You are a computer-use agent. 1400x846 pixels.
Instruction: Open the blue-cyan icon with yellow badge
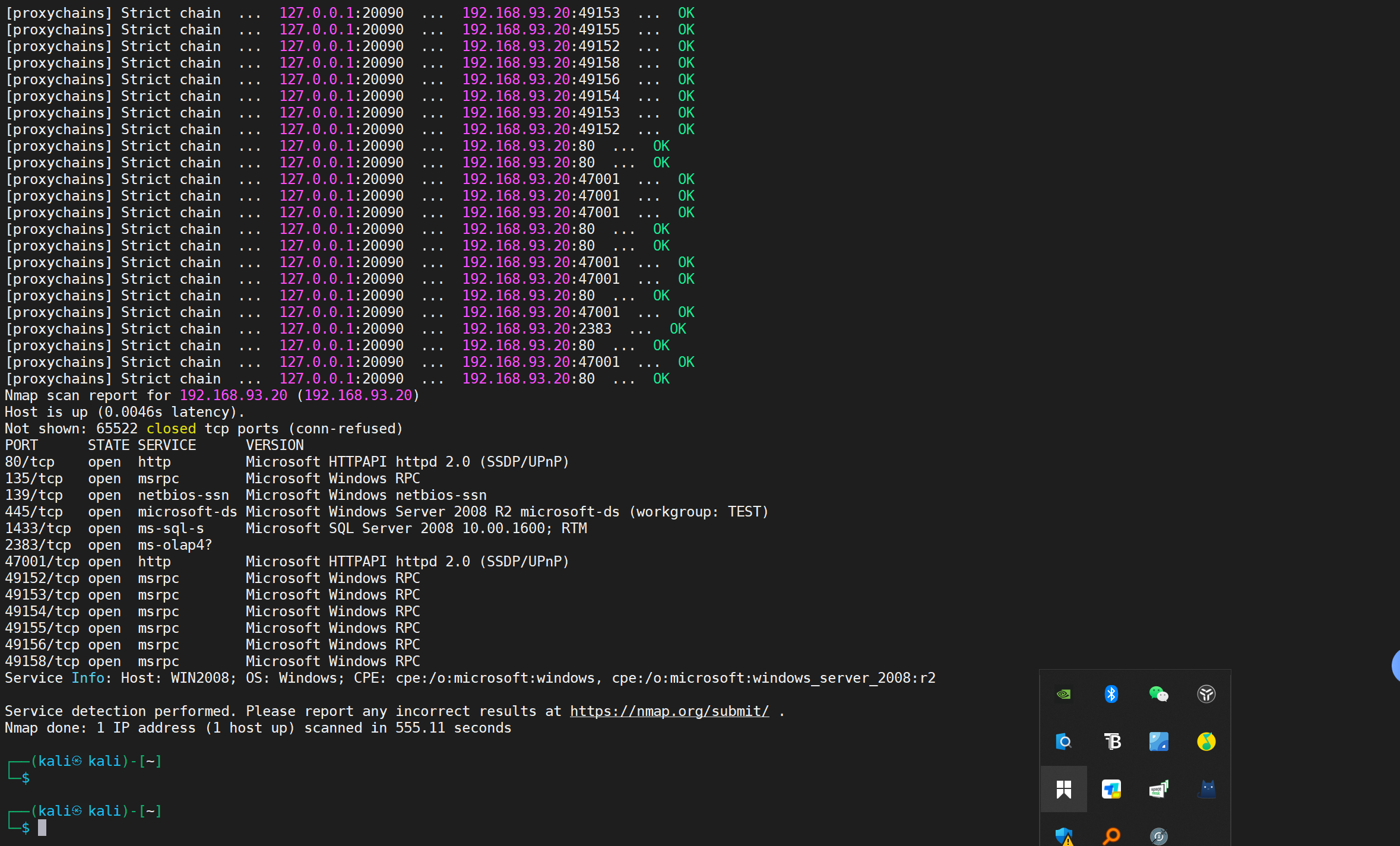(x=1111, y=789)
